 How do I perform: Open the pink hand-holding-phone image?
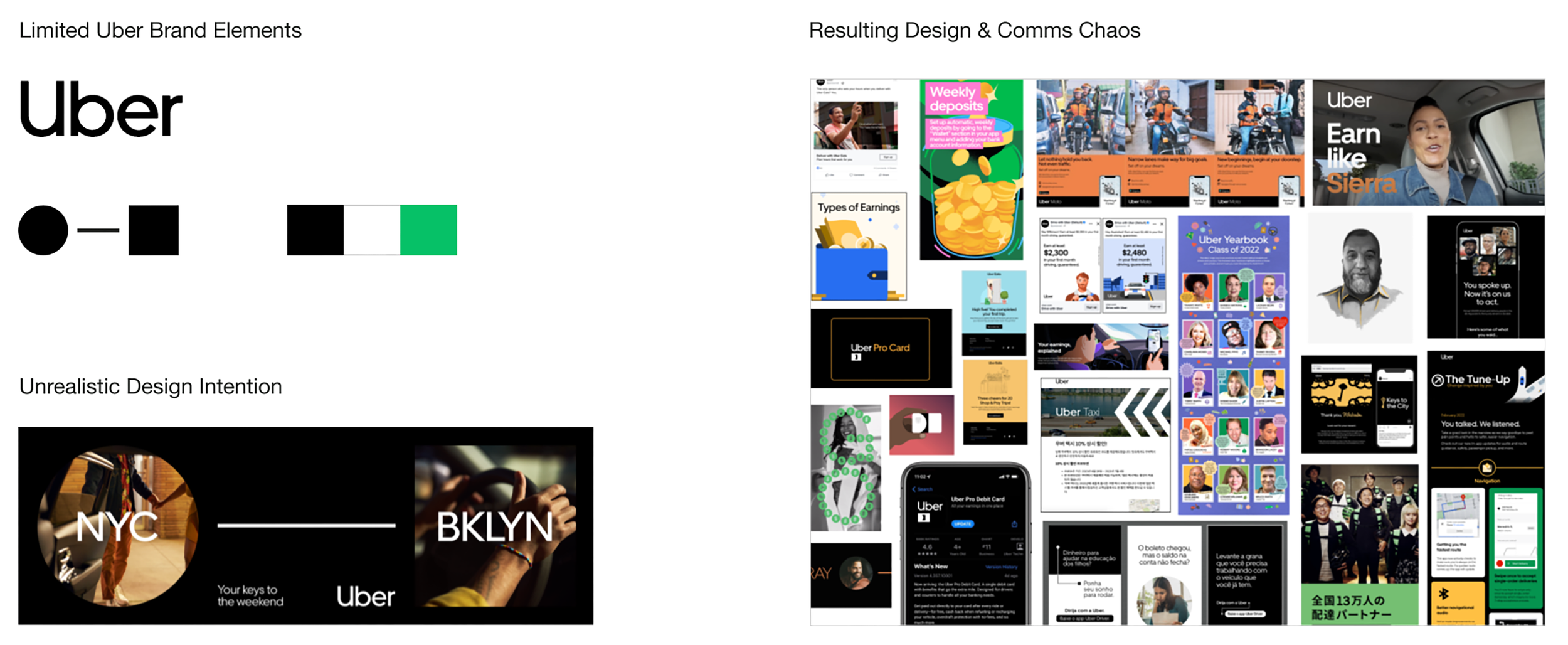[921, 425]
